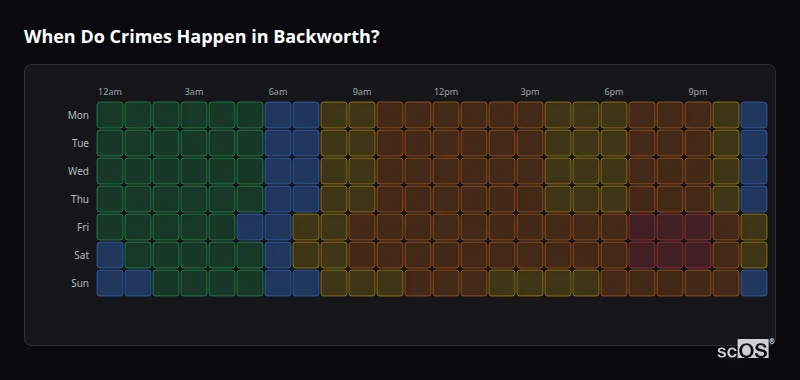Pick the Sunday 6pm orange cell
Screen dimensions: 800x380
point(614,283)
